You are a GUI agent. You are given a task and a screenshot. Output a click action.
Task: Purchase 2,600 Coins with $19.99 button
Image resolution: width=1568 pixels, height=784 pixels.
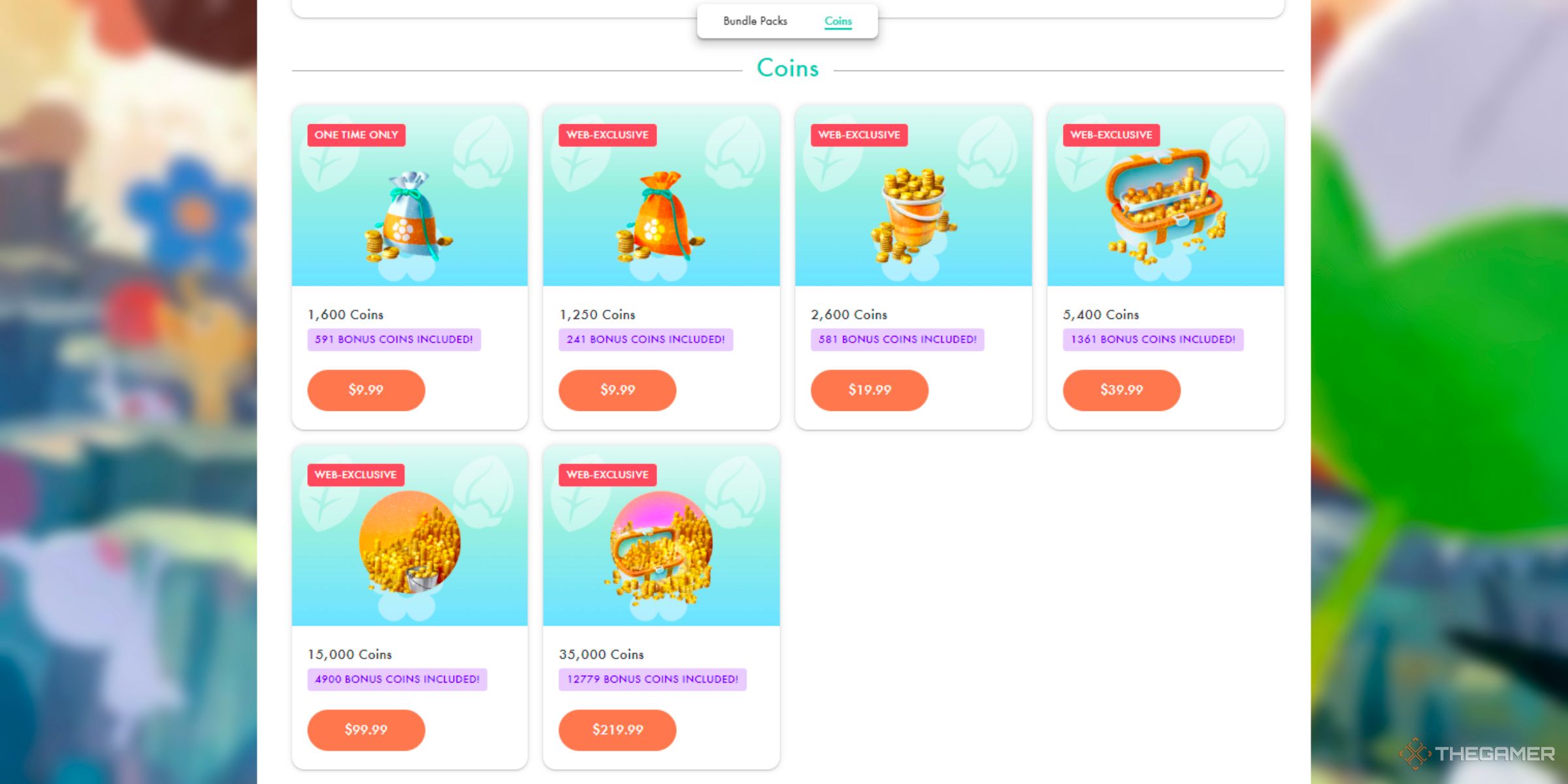[x=870, y=390]
